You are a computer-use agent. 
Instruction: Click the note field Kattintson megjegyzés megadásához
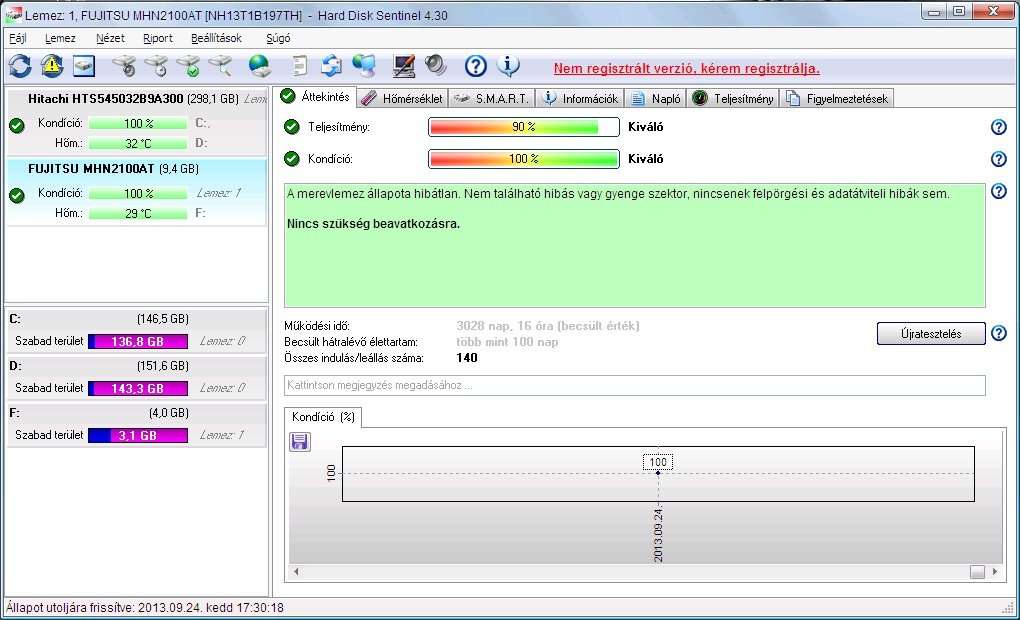(x=635, y=385)
